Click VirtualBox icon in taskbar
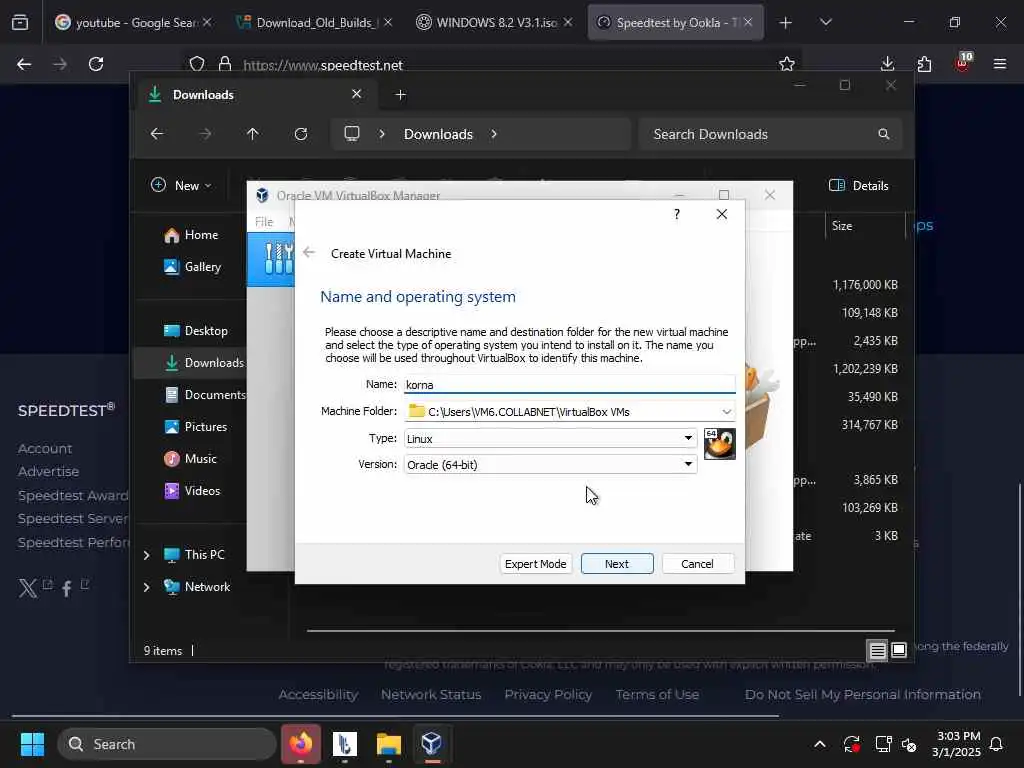This screenshot has width=1024, height=768. coord(432,743)
